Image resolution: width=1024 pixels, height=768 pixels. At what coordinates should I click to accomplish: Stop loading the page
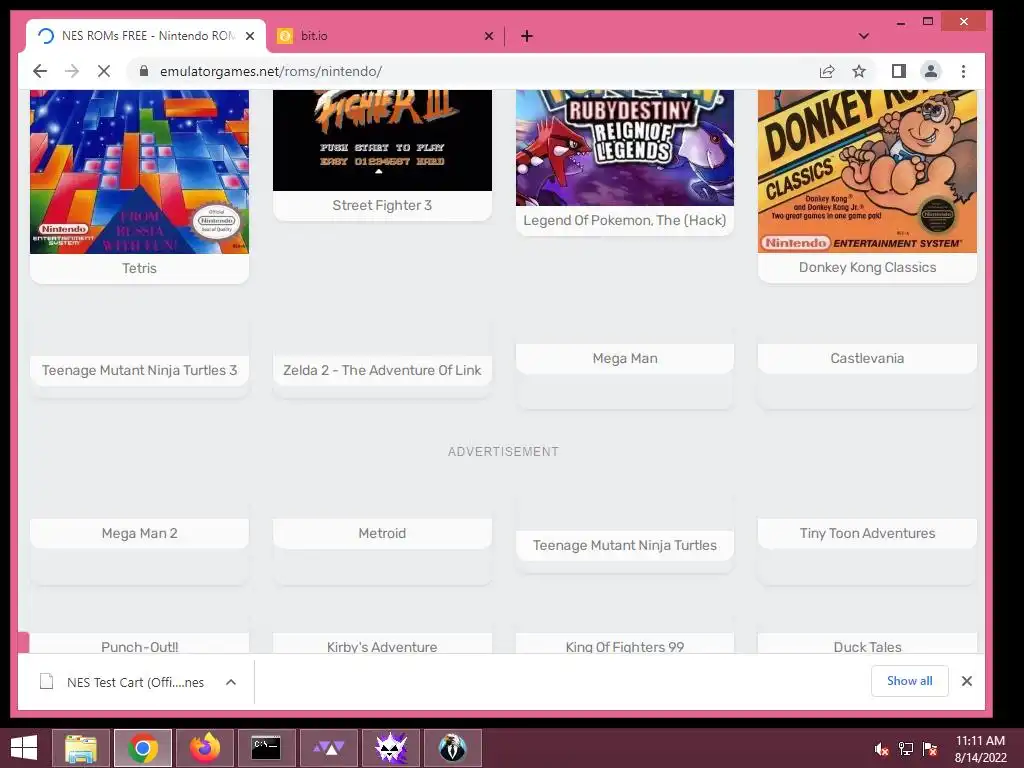[104, 71]
